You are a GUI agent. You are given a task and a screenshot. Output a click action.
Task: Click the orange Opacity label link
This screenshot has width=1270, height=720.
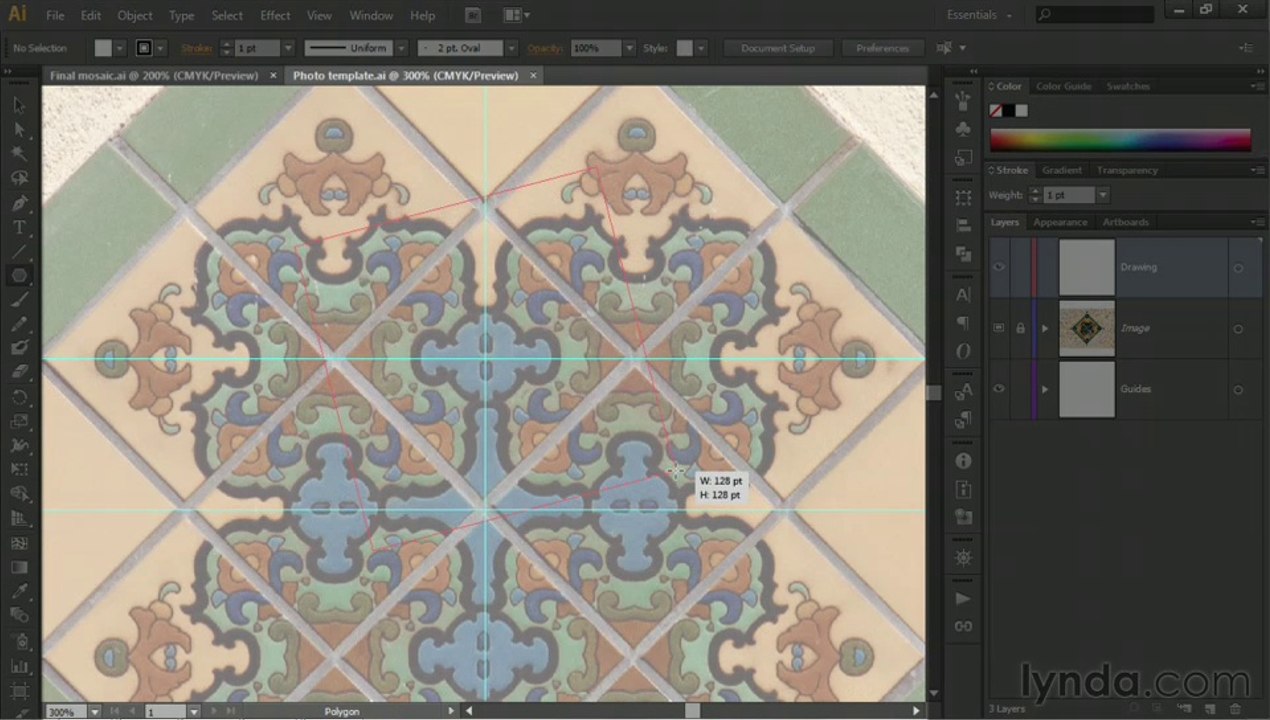pyautogui.click(x=545, y=48)
